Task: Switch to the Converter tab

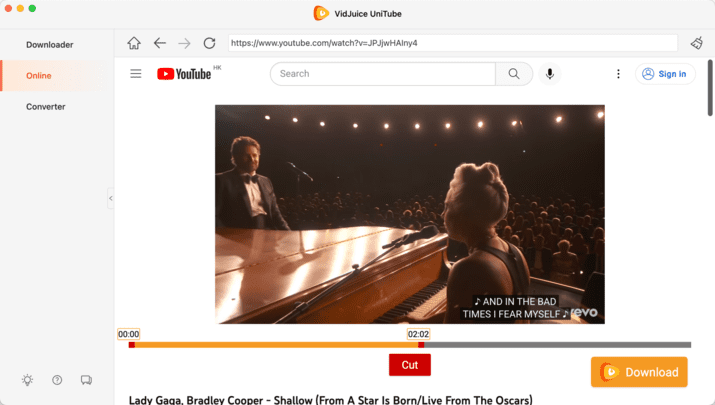Action: coord(46,107)
